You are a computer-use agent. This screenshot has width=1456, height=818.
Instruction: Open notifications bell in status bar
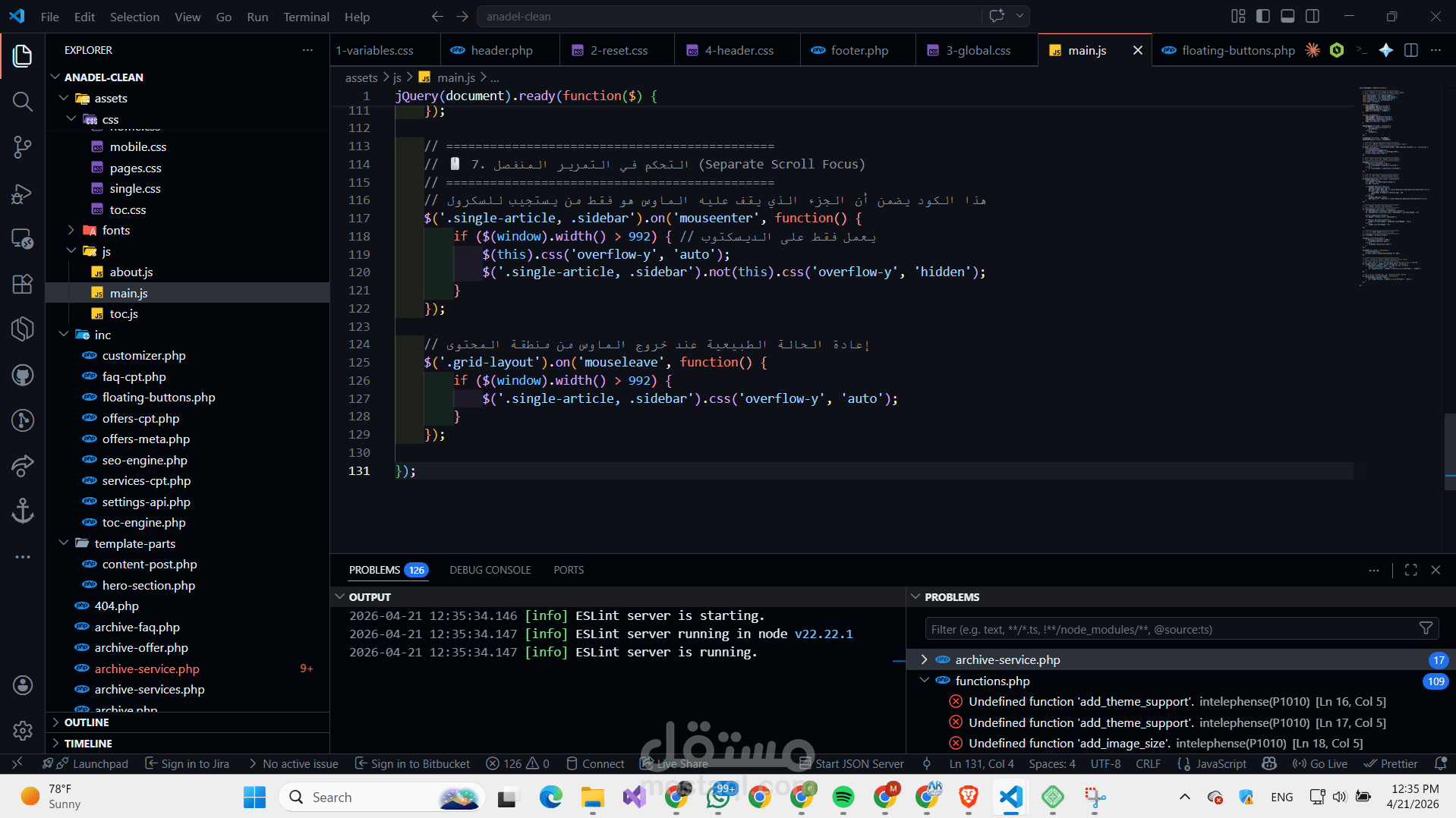[x=1441, y=763]
